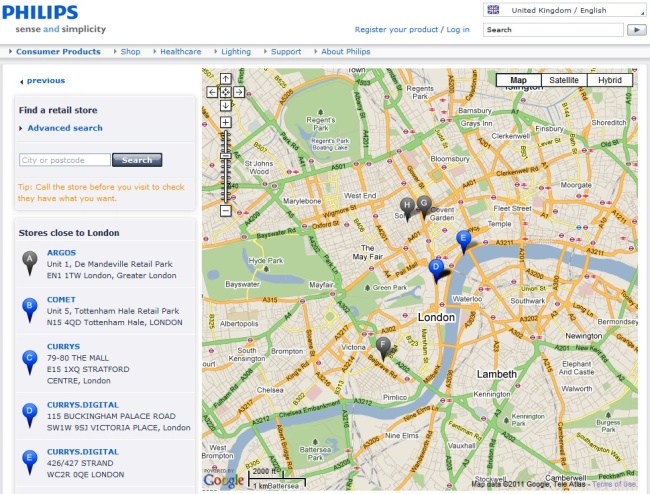
Task: Click the 'London' label on the map
Action: pos(436,317)
